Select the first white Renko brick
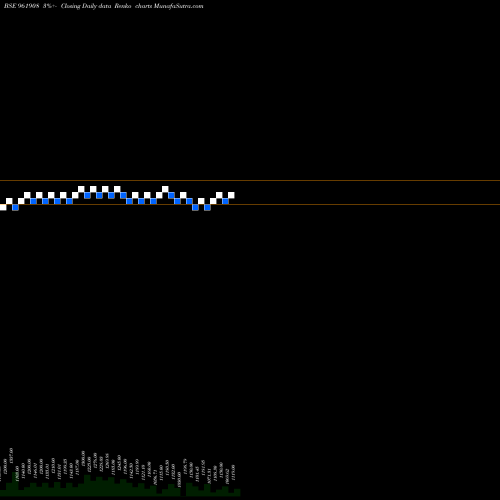Viewport: 500px width, 500px height. point(3,207)
